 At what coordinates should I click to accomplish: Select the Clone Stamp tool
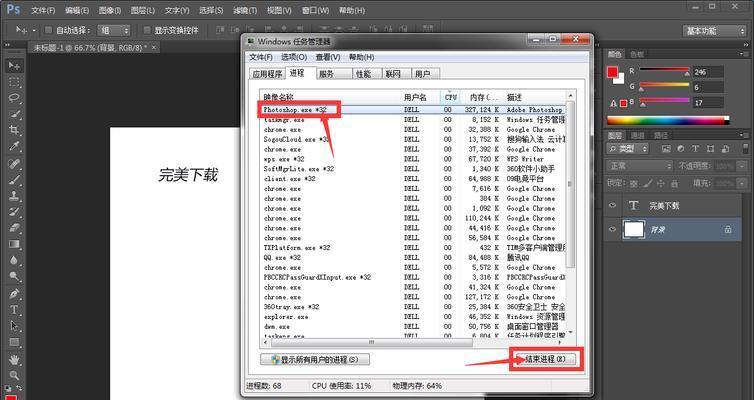(14, 196)
